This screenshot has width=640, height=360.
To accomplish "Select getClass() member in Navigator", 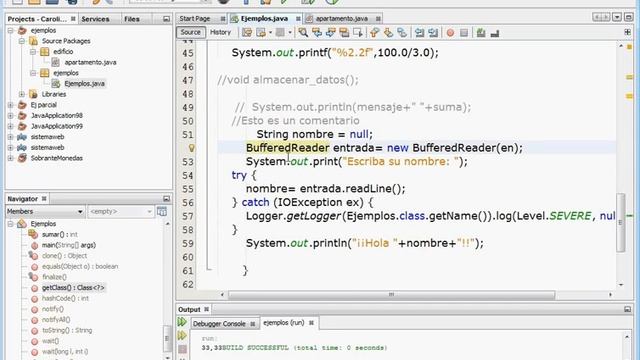I will 73,287.
